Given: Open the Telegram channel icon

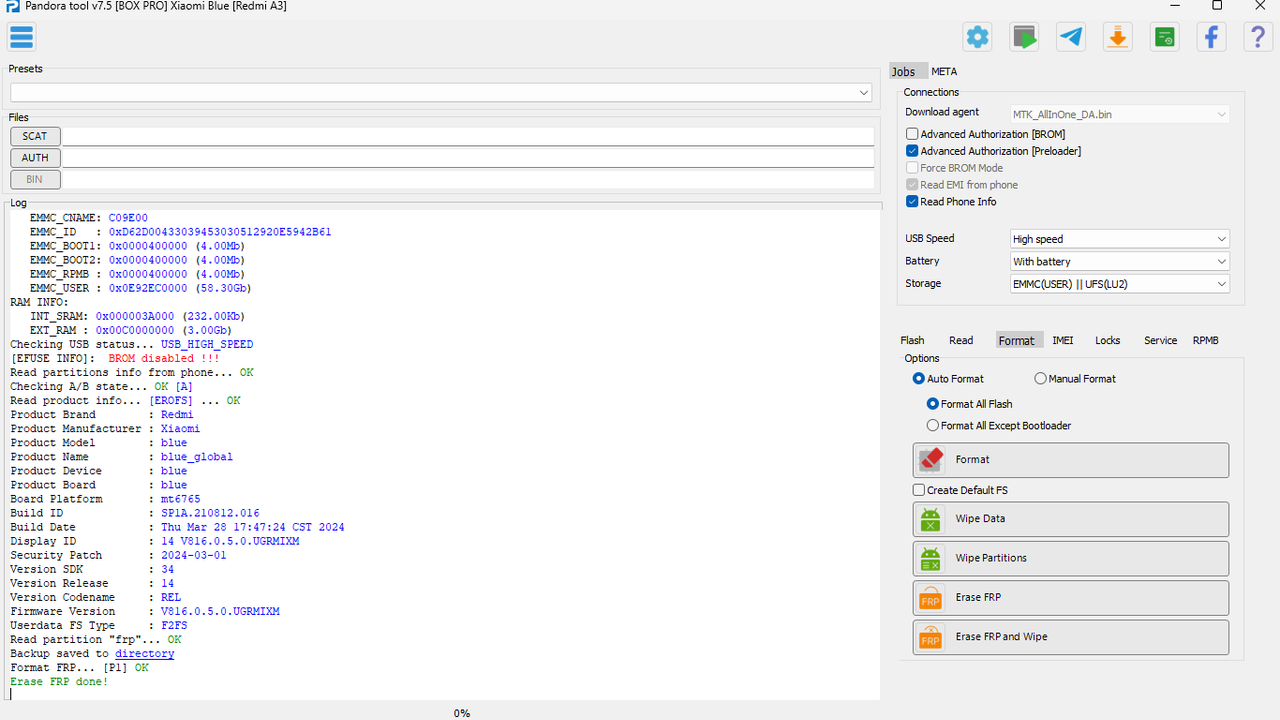Looking at the screenshot, I should pos(1071,38).
